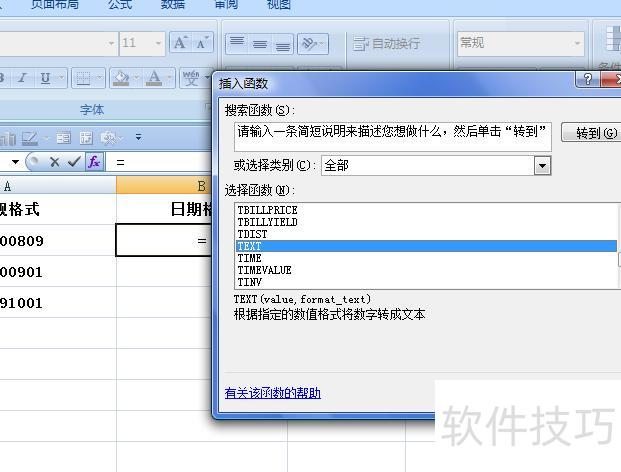Click the 转到(G) button

click(591, 133)
